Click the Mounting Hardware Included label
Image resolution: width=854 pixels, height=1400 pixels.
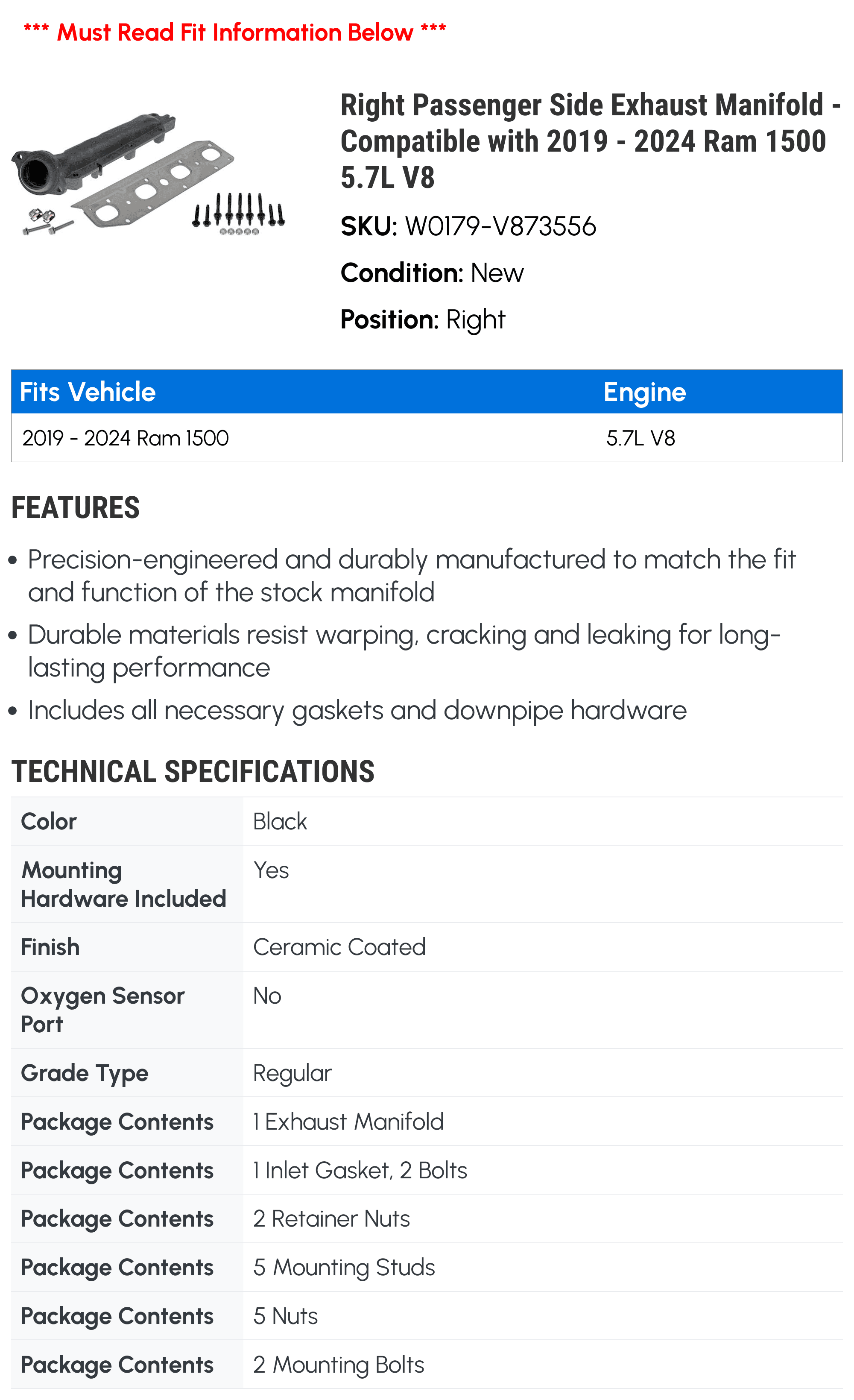pyautogui.click(x=123, y=885)
